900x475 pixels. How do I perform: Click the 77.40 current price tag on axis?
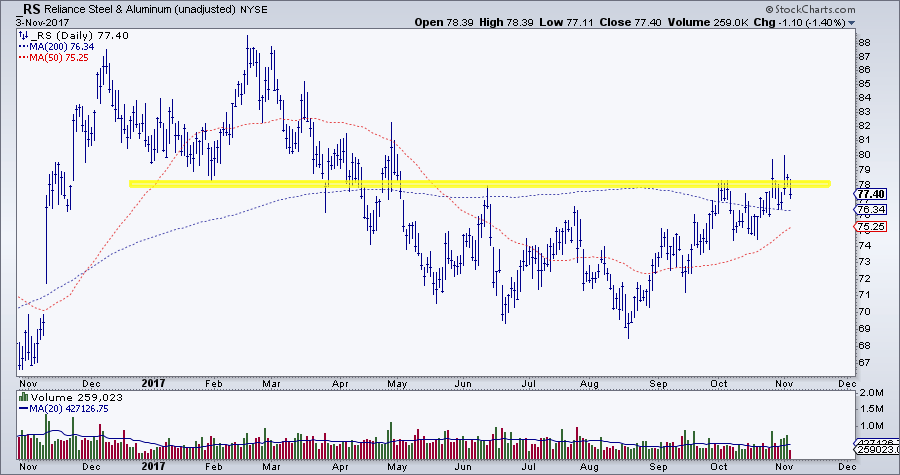pos(870,194)
